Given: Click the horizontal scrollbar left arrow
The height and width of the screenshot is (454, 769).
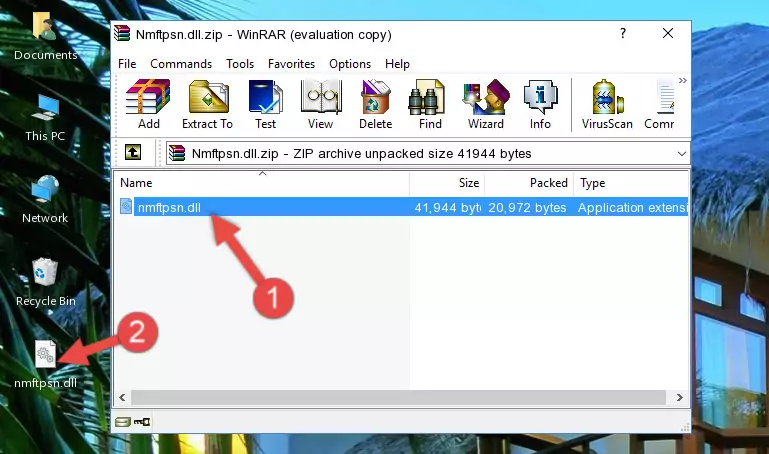Looking at the screenshot, I should 122,397.
